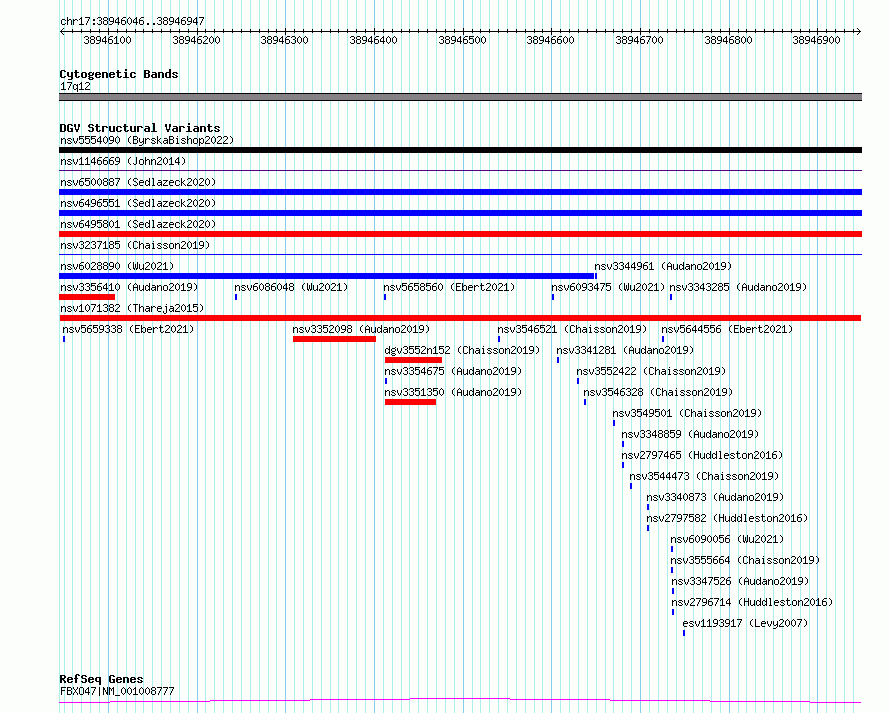Select the gray 17q12 cytogenetic band bar

point(460,97)
